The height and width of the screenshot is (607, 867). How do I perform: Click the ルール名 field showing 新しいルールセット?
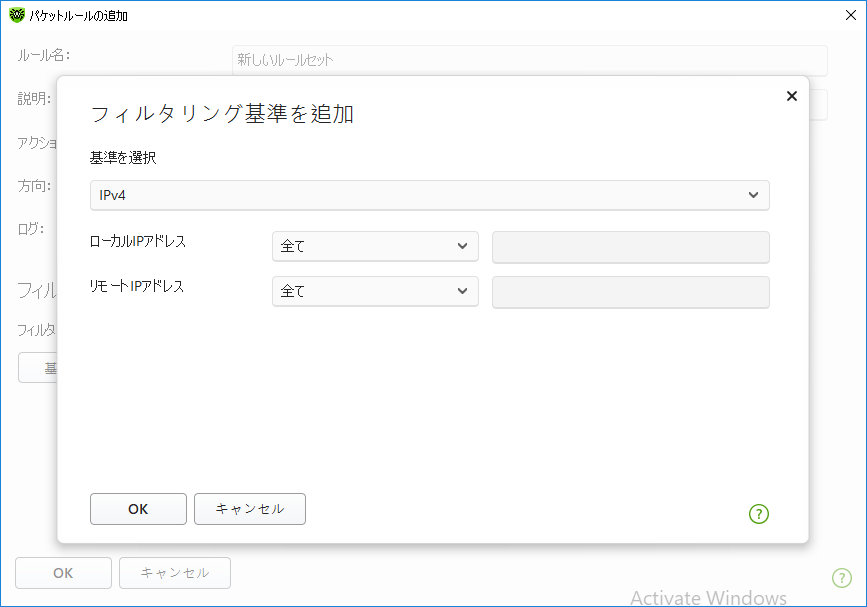(529, 60)
